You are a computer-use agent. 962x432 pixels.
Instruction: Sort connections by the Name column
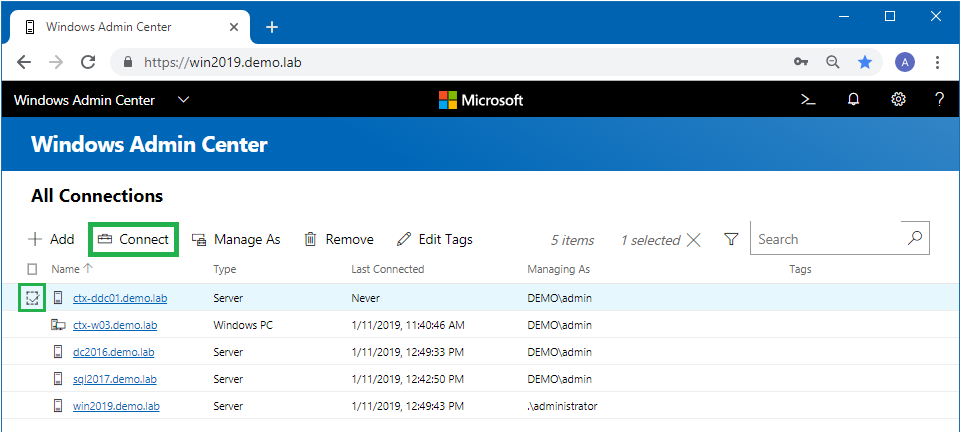coord(65,269)
